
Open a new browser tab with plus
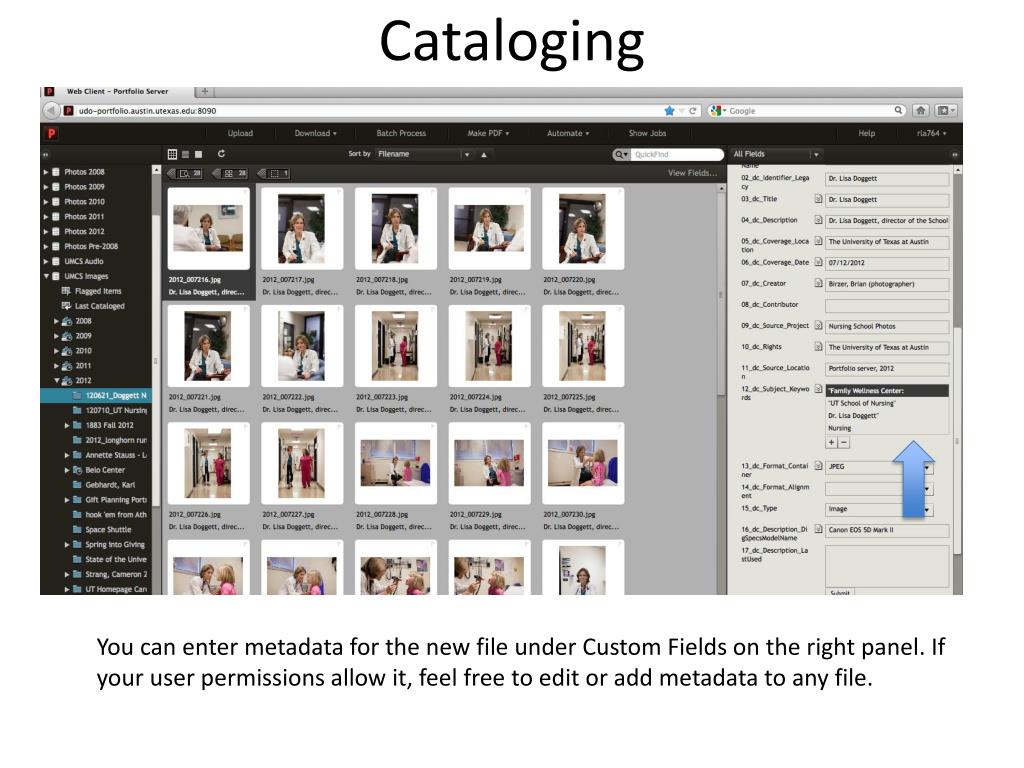coord(204,91)
